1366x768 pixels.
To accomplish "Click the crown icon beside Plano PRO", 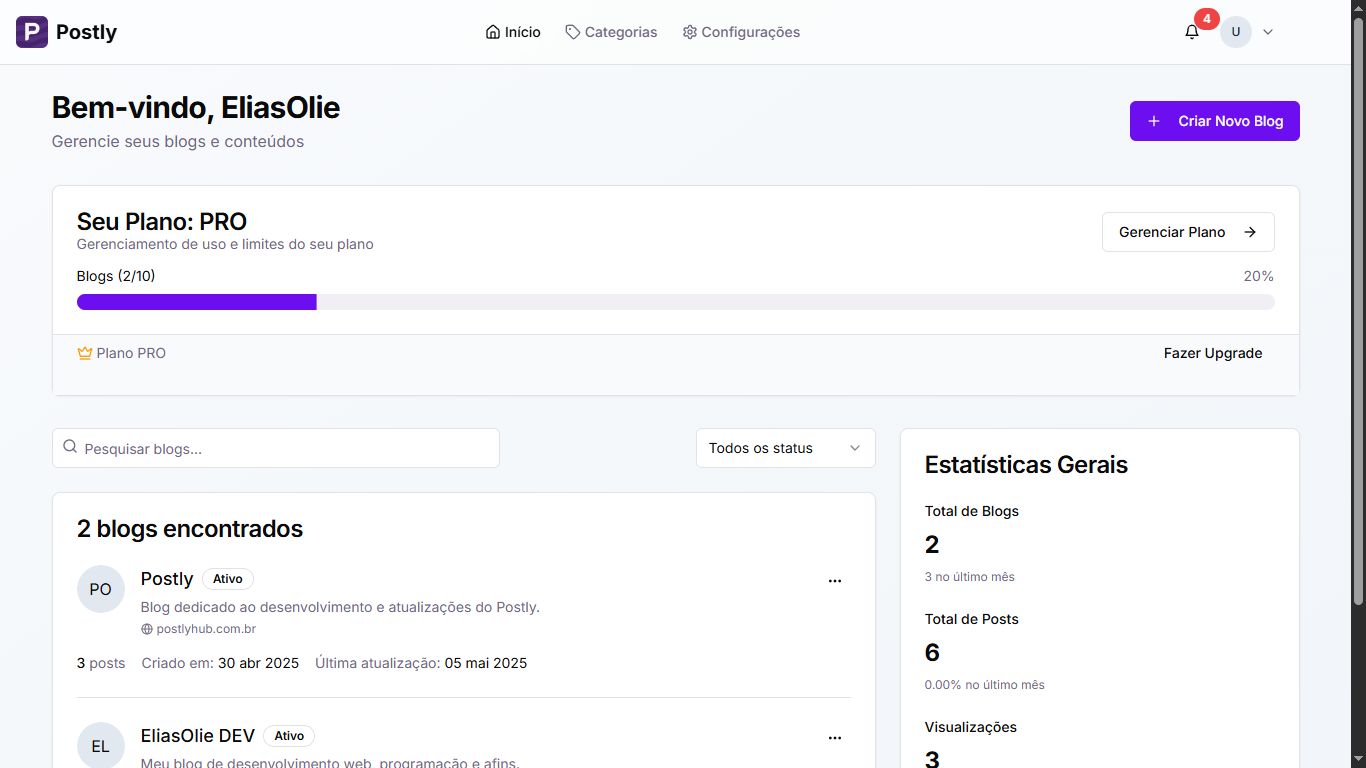I will (85, 353).
